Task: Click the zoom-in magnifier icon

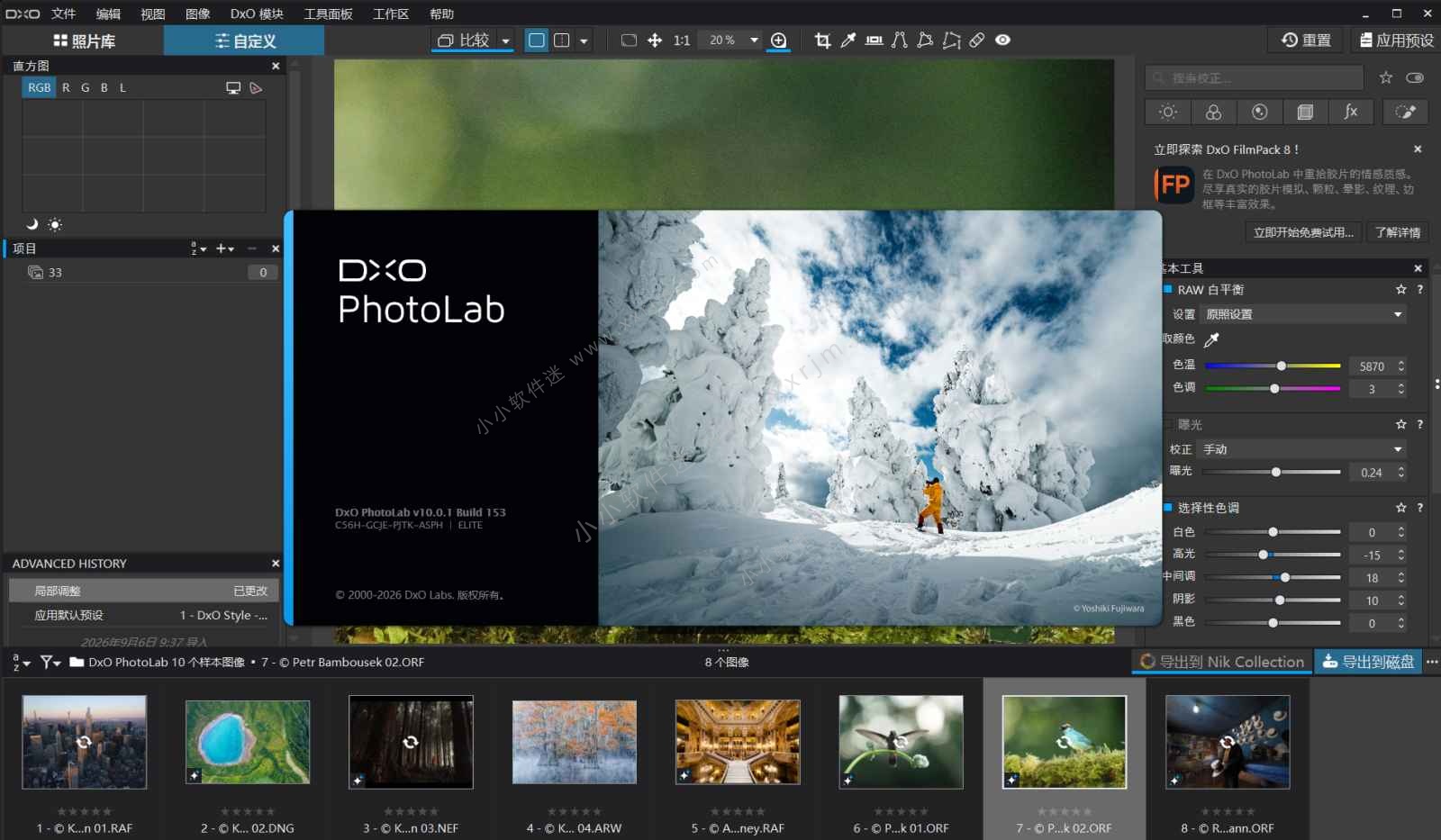Action: (779, 41)
